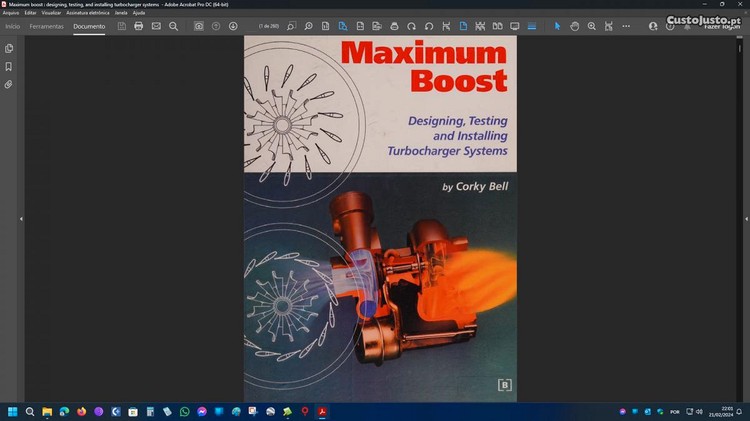Switch to the Ferramentas tab
The image size is (750, 421).
coord(46,26)
